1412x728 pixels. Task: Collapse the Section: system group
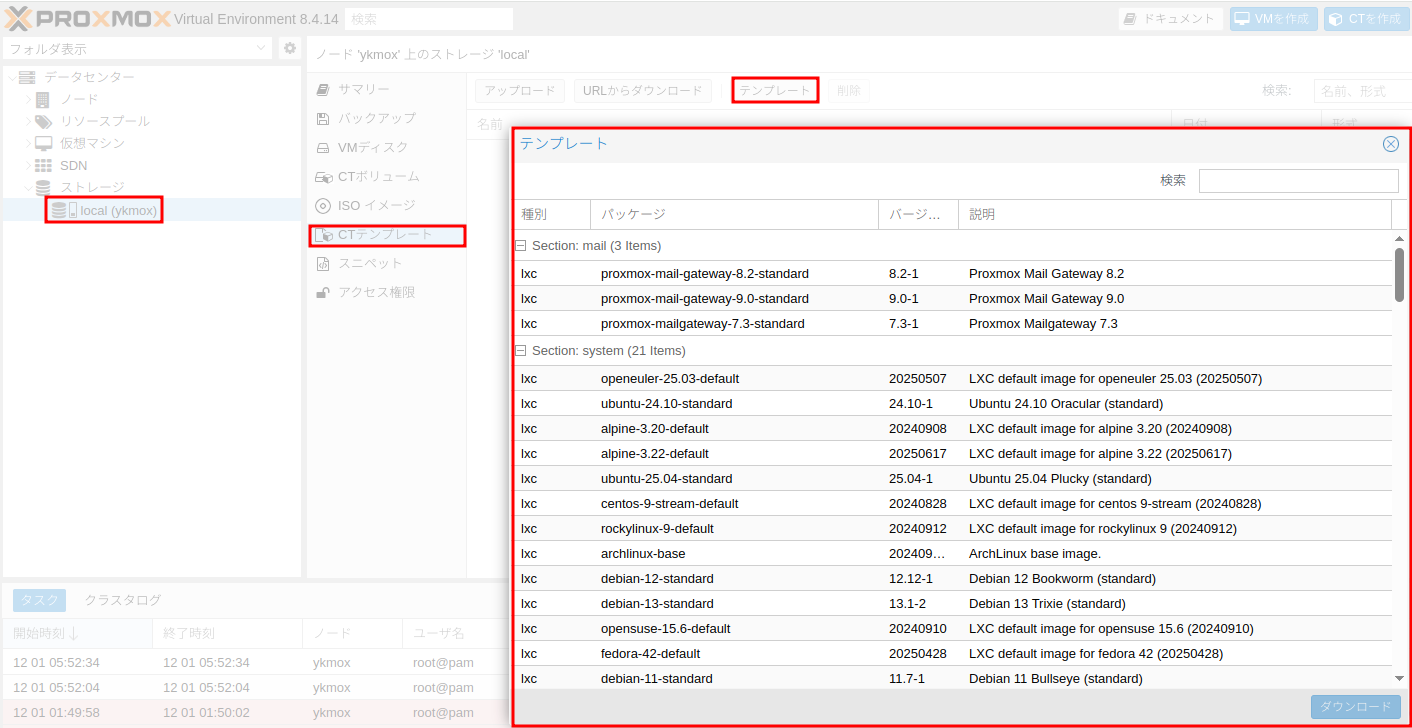(x=520, y=351)
